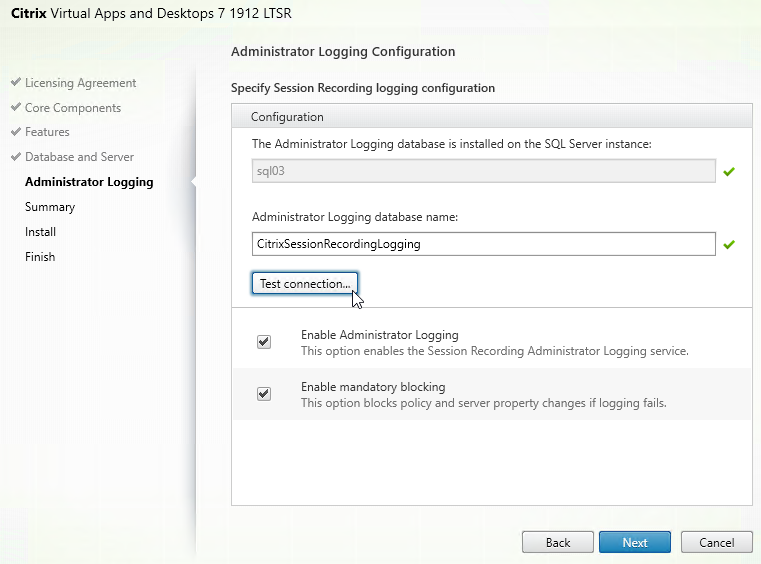Screen dimensions: 761x564
Task: Toggle Enable Administrator Logging checkbox
Action: [x=264, y=342]
